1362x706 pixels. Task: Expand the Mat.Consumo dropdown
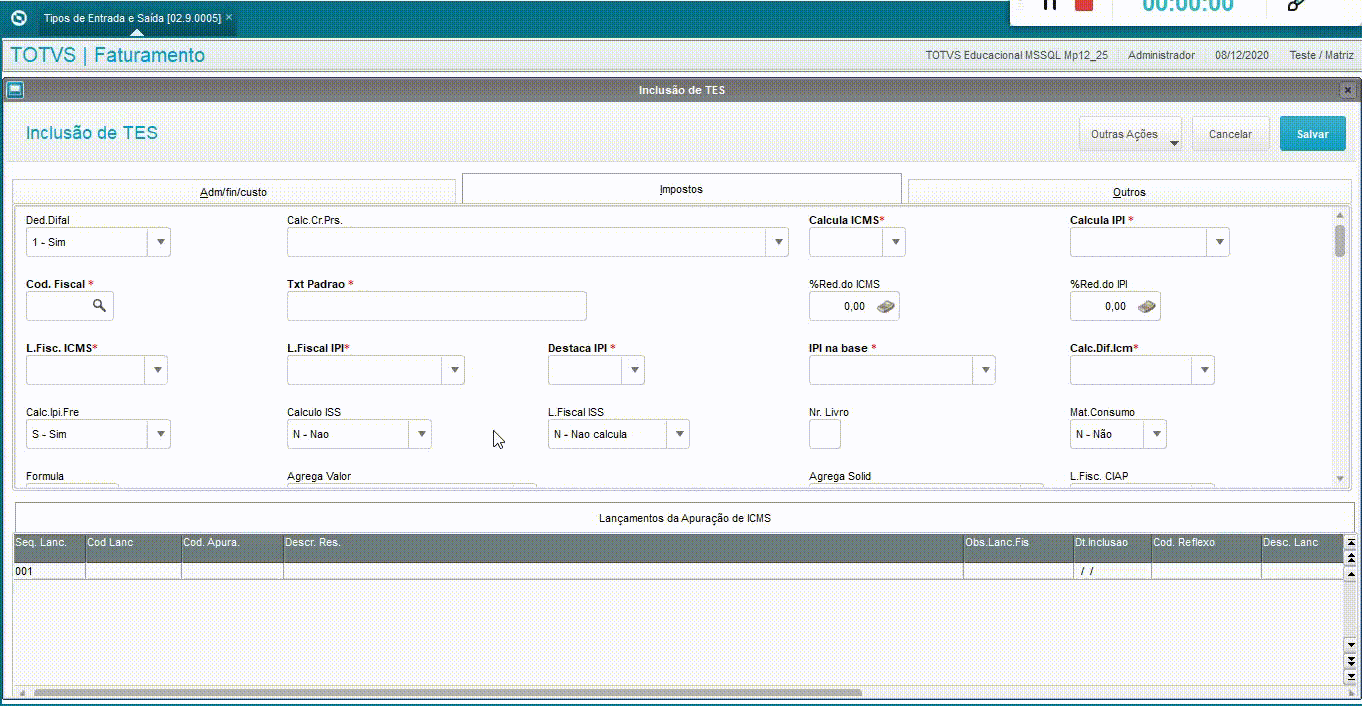tap(1155, 434)
